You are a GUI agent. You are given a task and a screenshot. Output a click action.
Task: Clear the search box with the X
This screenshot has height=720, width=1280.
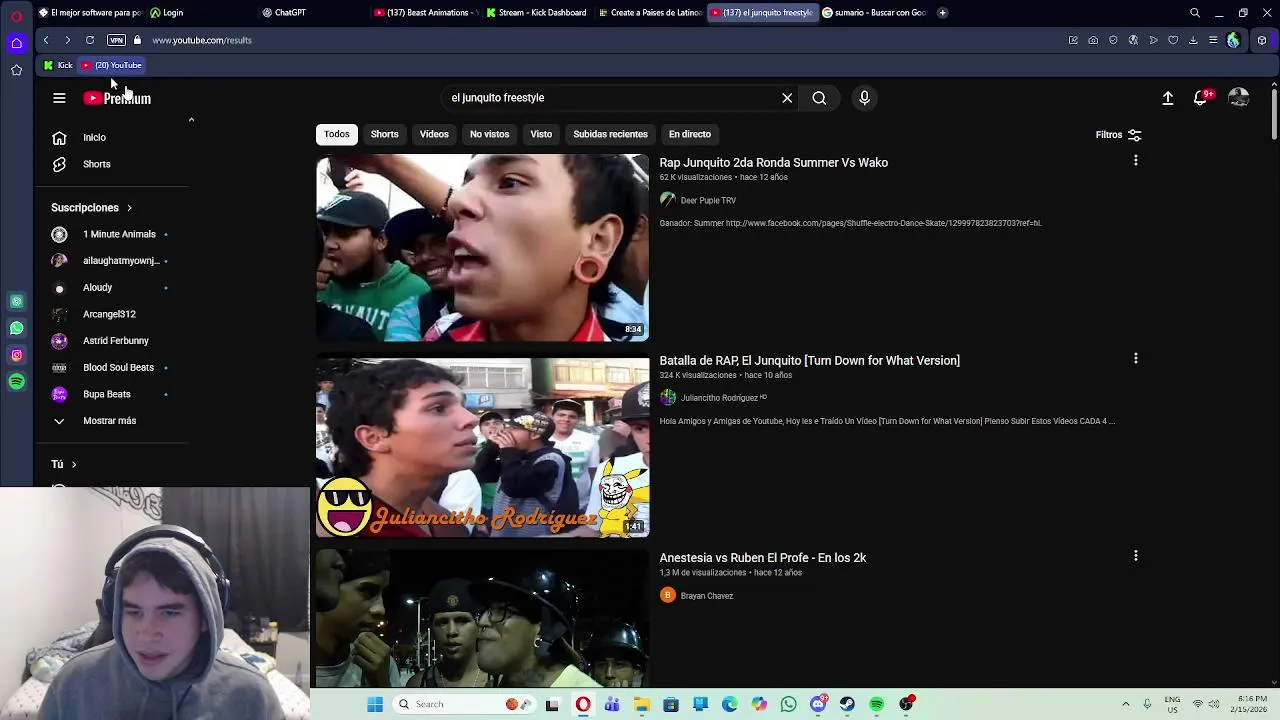point(787,98)
